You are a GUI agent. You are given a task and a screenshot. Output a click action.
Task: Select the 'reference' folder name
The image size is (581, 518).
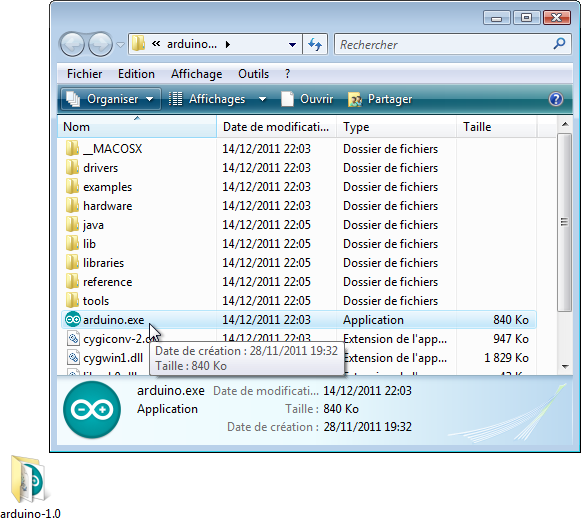point(107,282)
